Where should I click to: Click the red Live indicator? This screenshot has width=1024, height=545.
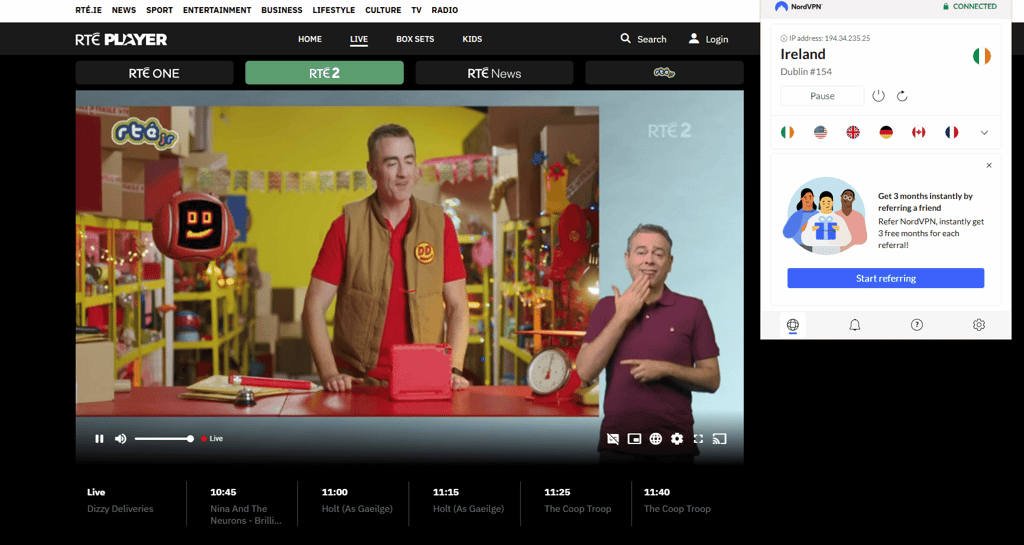tap(212, 439)
